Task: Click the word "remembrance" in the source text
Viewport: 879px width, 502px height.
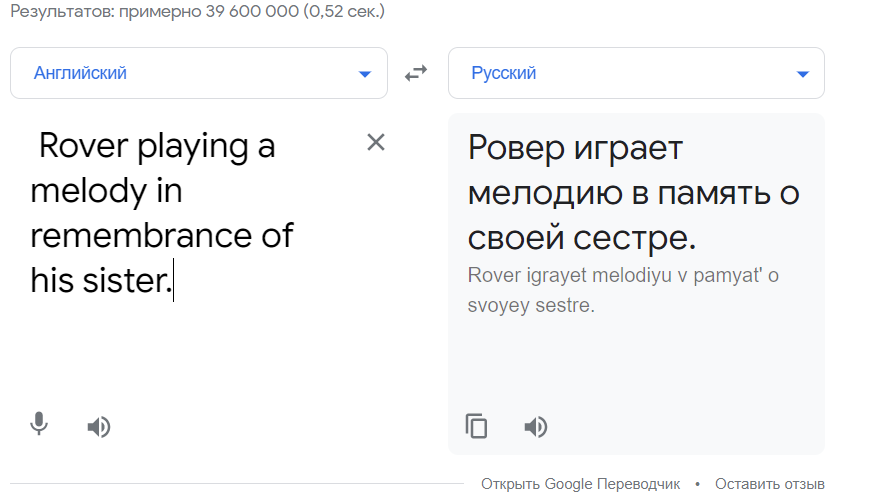Action: [147, 235]
